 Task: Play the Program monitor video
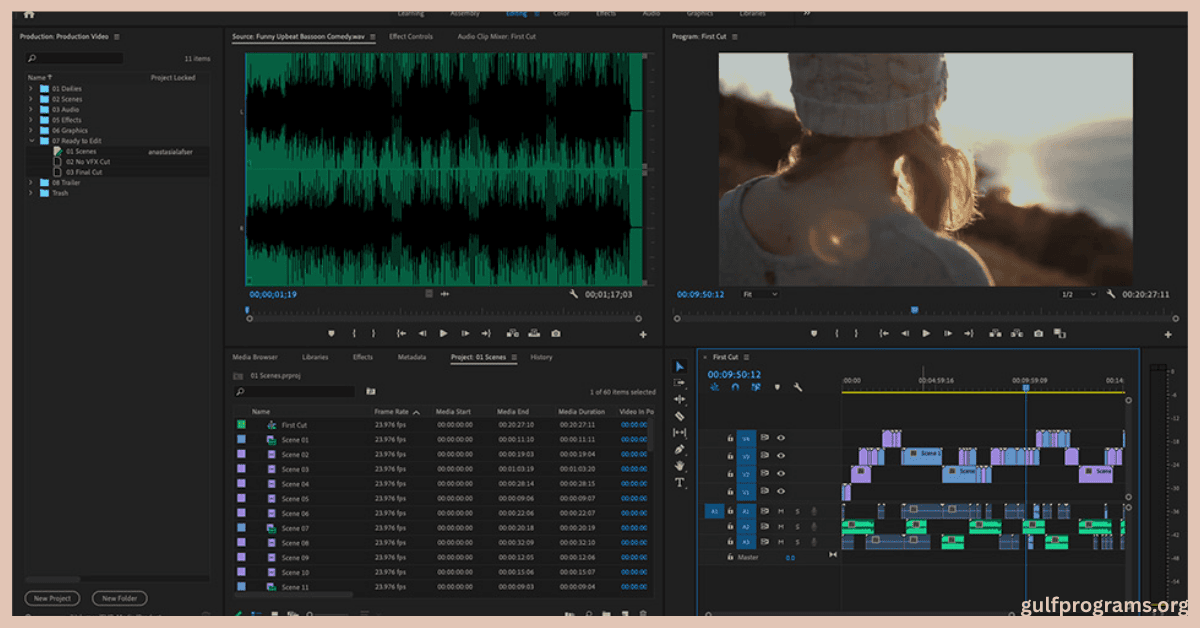point(926,333)
